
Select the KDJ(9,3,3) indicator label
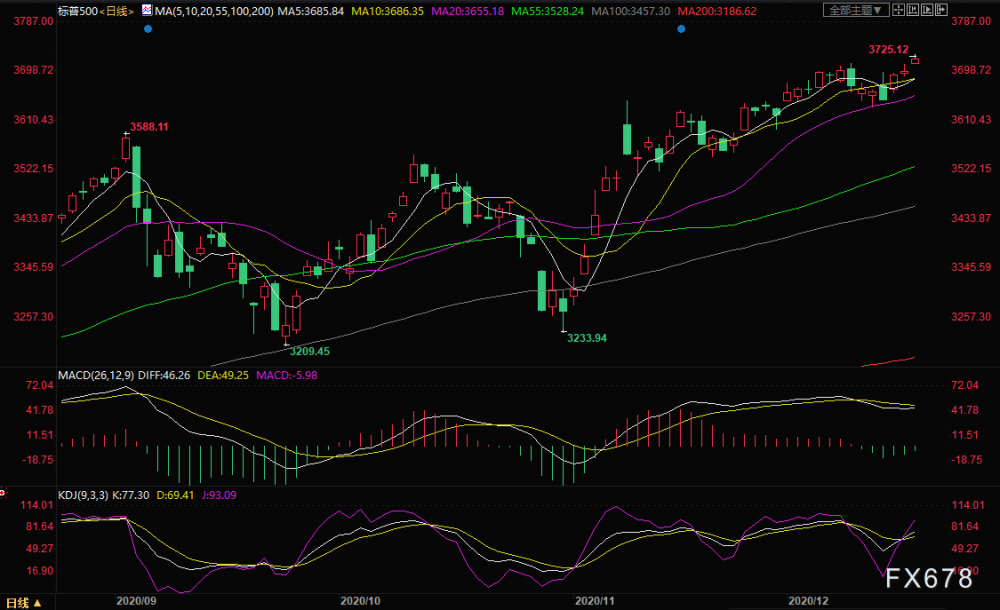pos(84,495)
